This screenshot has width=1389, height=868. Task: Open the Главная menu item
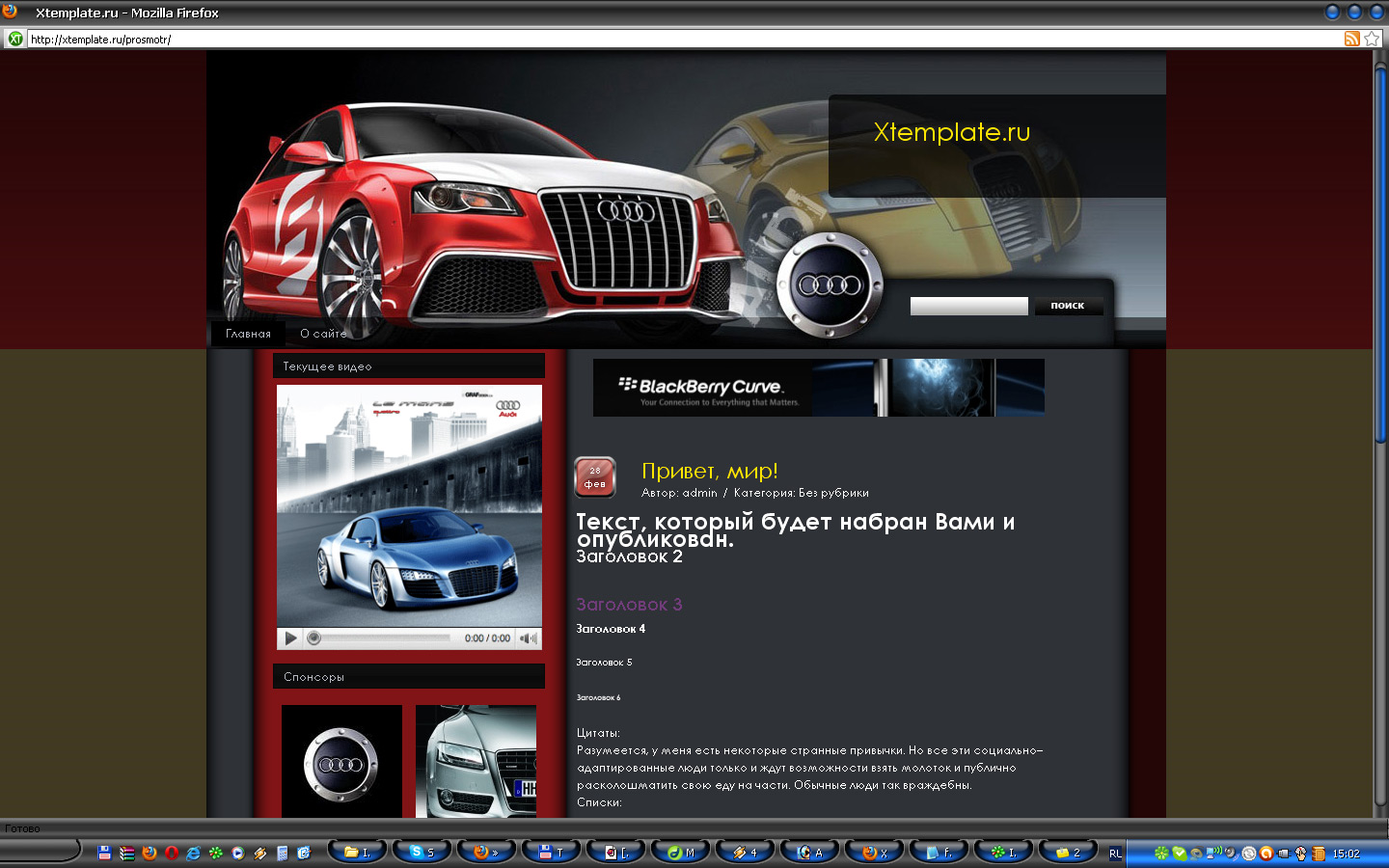248,334
